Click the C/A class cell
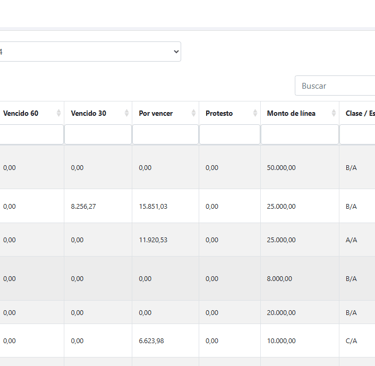375x366 pixels. tap(351, 341)
